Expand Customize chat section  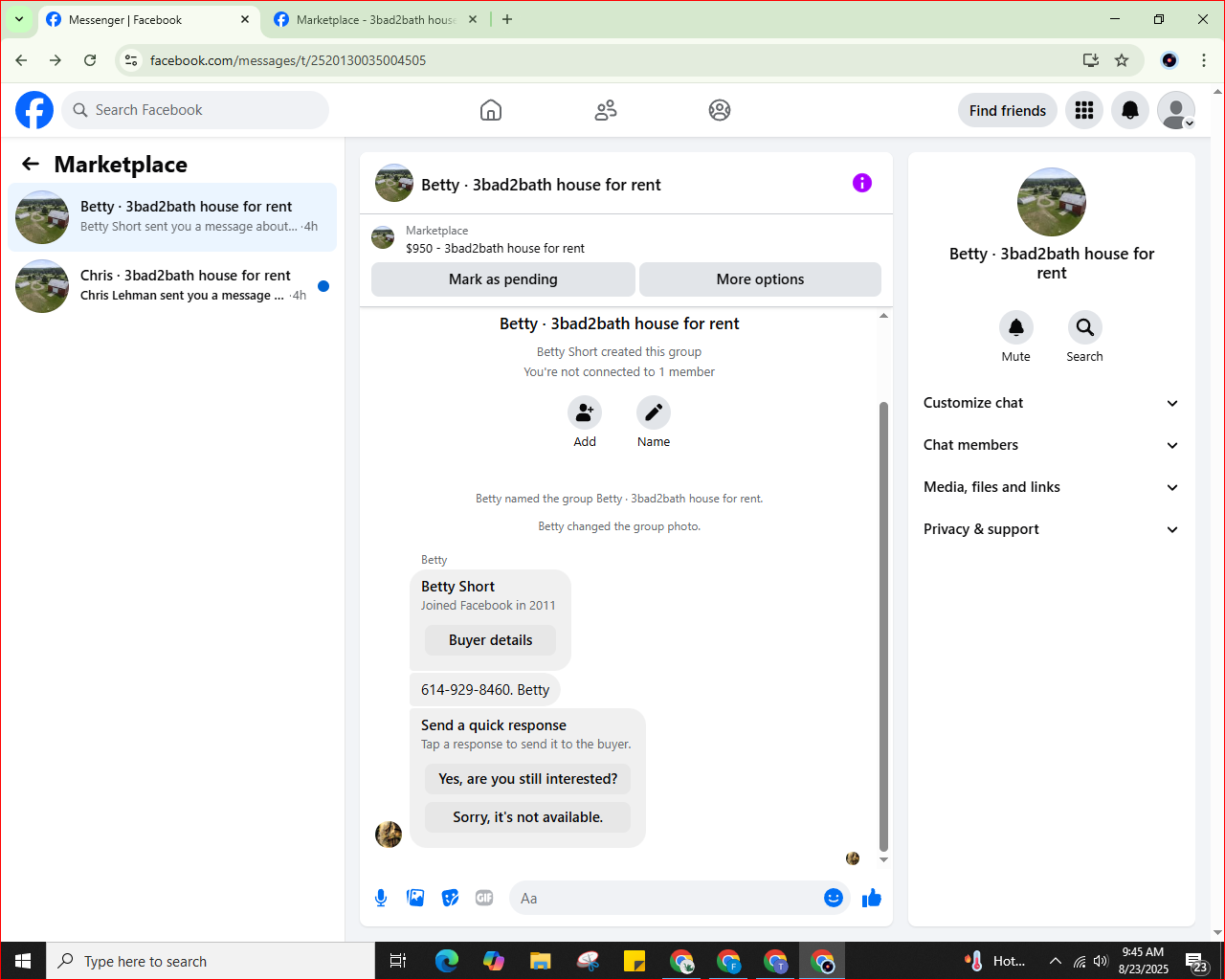(1051, 403)
